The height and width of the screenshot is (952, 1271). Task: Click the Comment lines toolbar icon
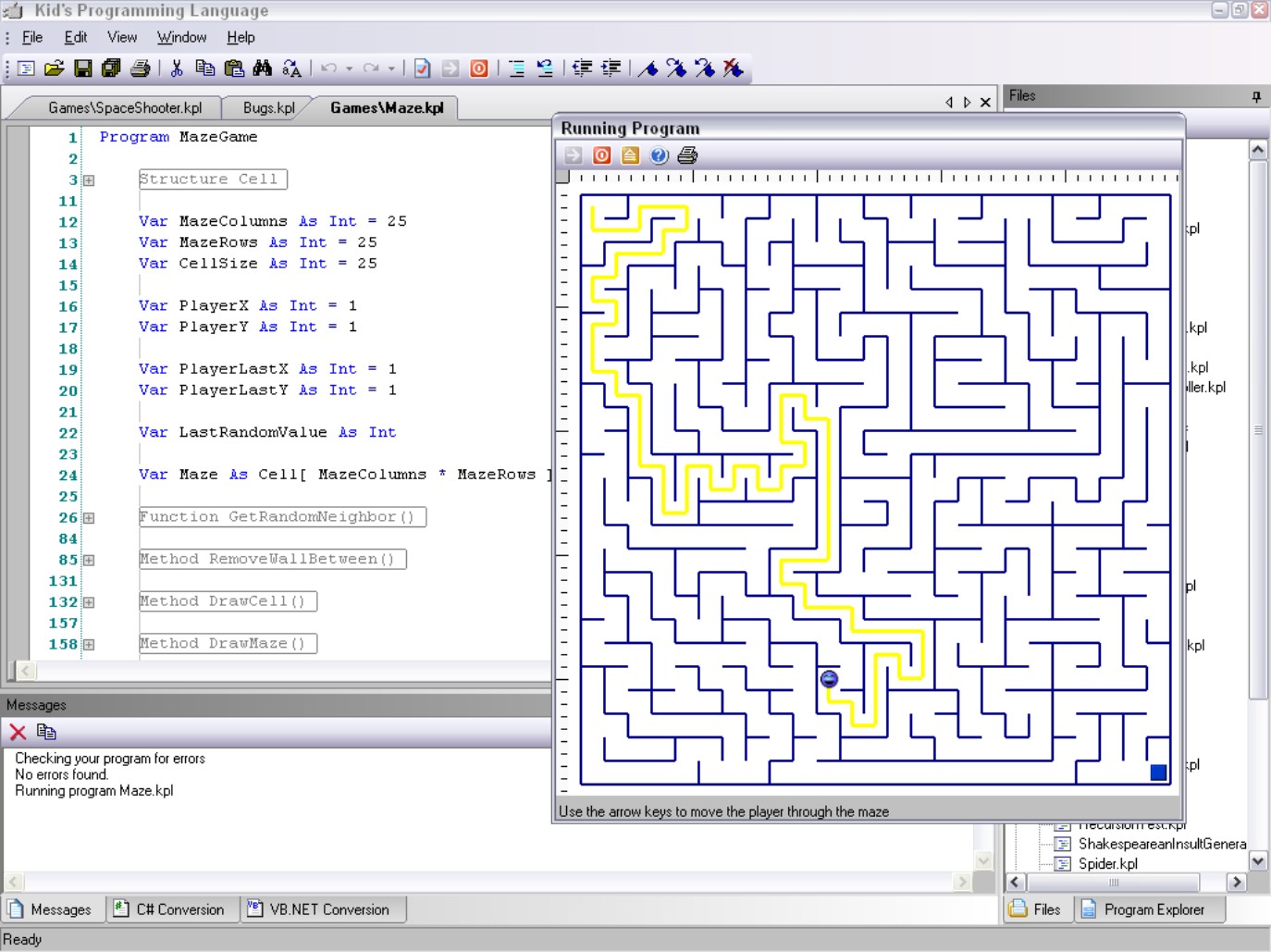pyautogui.click(x=516, y=68)
